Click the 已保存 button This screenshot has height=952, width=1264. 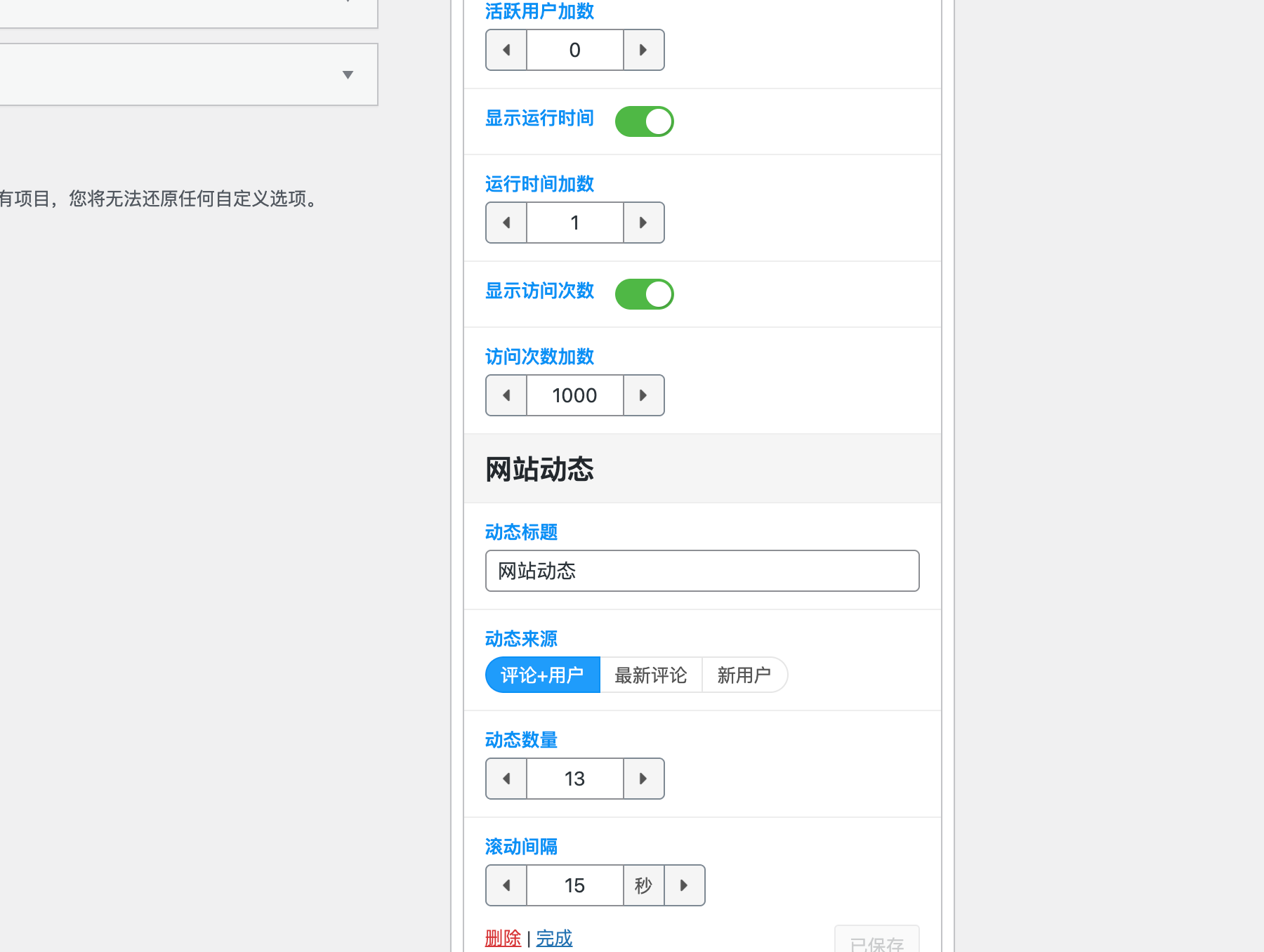[x=876, y=944]
